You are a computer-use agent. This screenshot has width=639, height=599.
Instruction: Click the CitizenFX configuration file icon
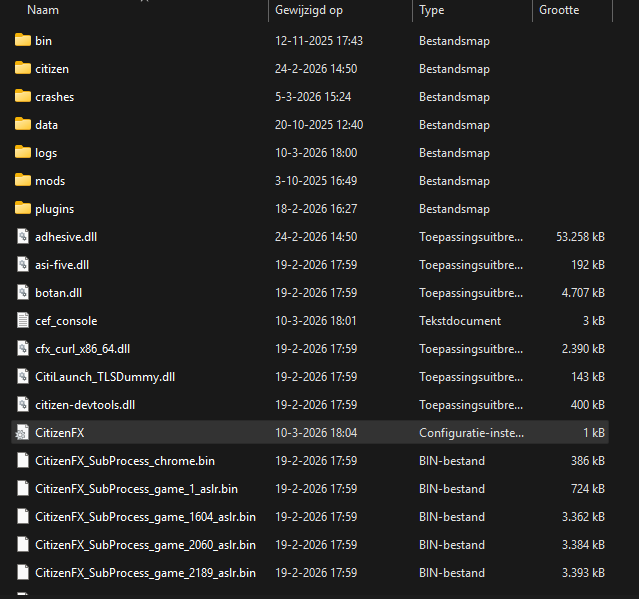tap(22, 433)
